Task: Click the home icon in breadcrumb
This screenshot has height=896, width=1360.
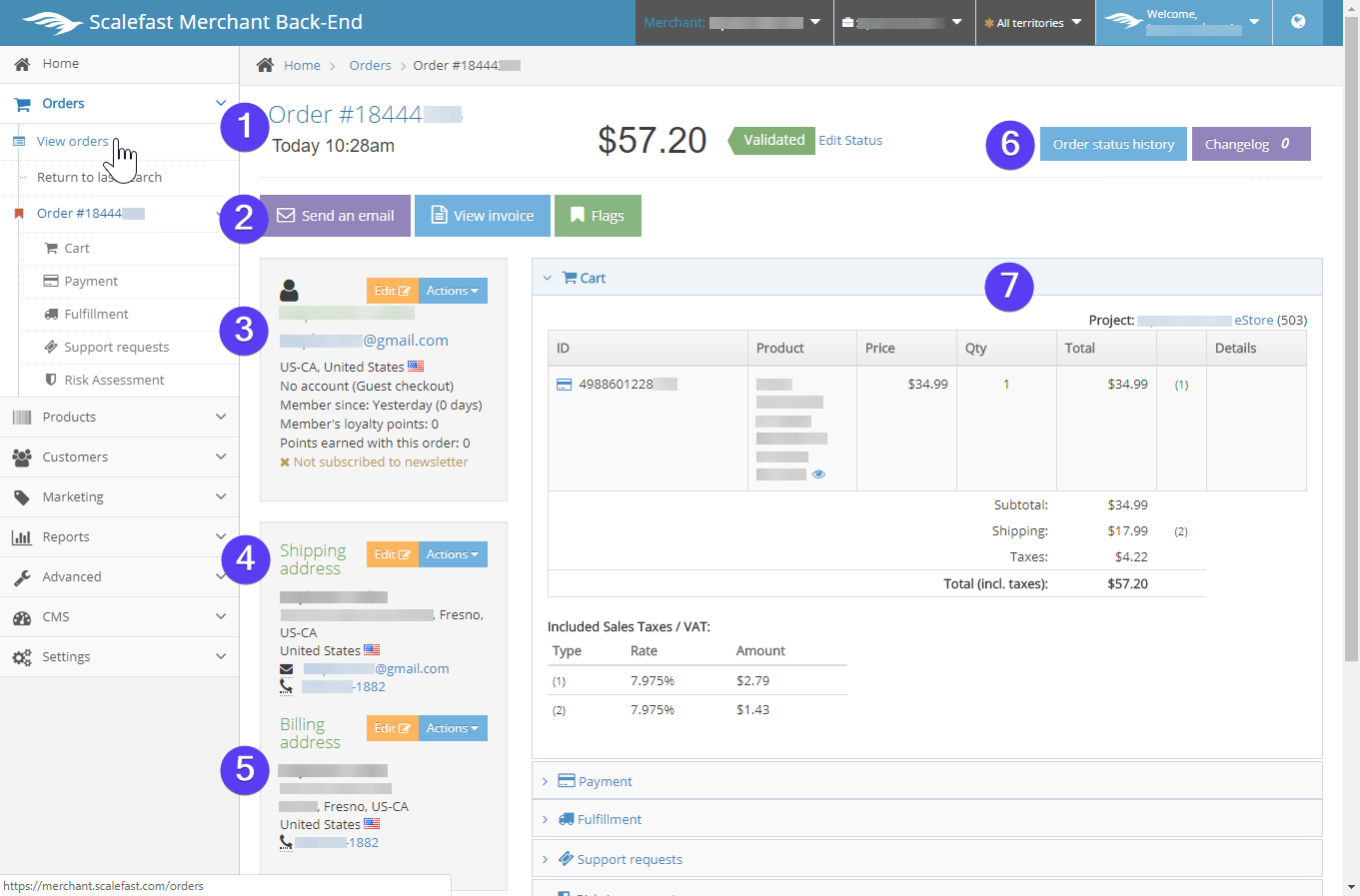Action: coord(265,65)
